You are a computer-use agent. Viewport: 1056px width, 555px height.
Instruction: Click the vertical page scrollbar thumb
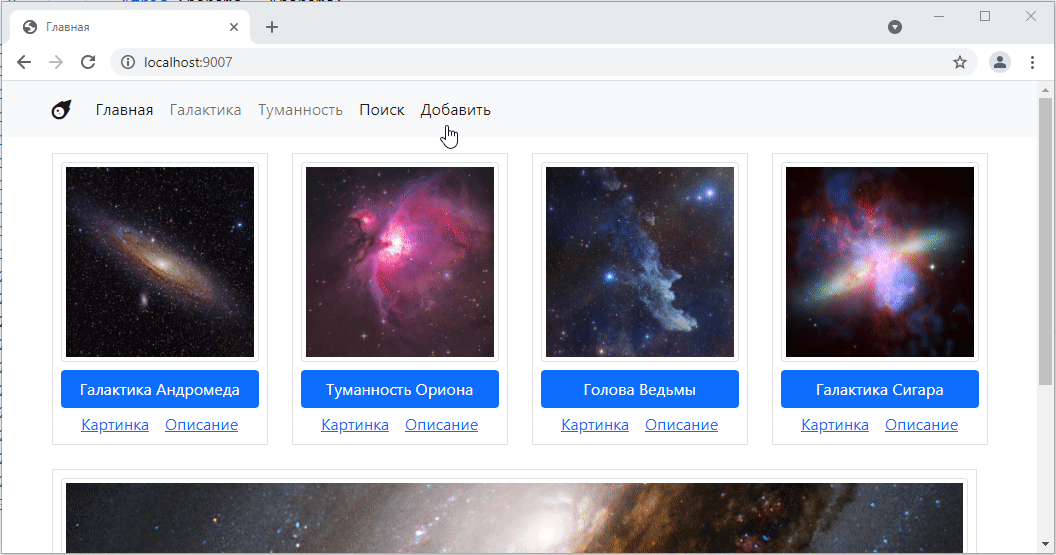pos(1045,240)
